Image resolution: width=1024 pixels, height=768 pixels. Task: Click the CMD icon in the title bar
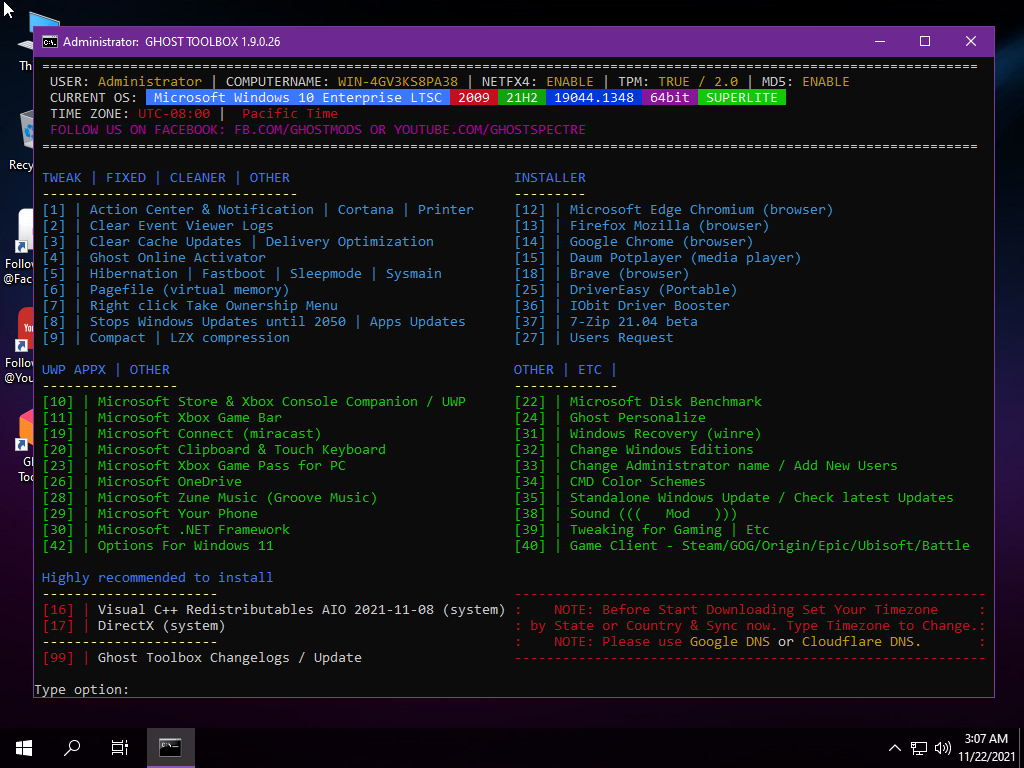tap(49, 42)
